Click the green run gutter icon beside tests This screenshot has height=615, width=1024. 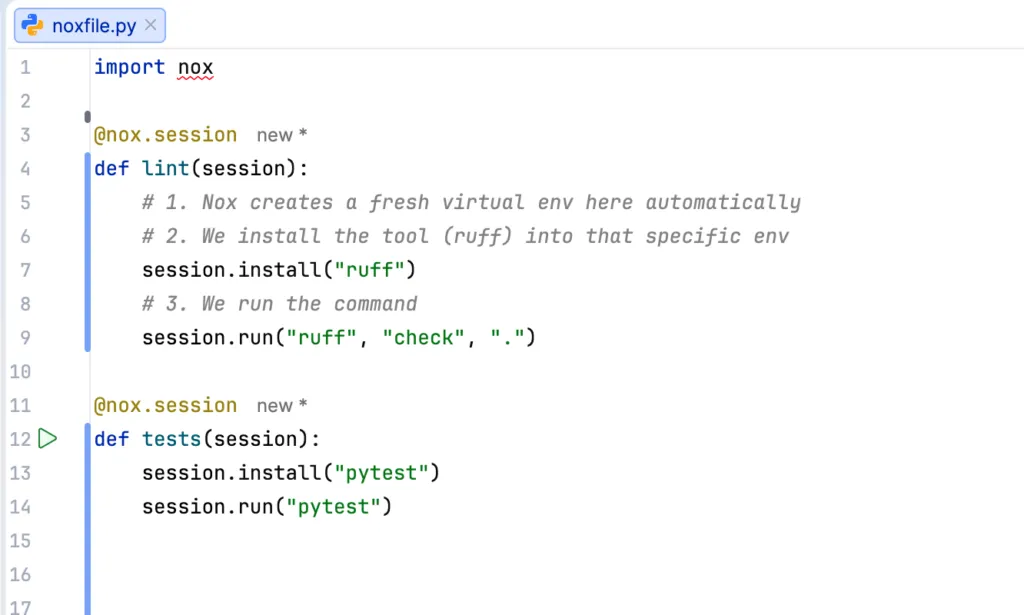click(x=48, y=439)
